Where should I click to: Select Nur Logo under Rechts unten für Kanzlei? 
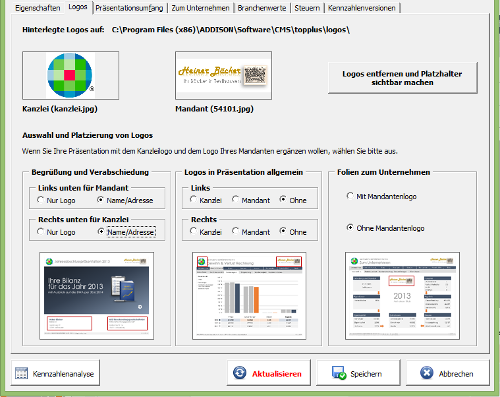coord(40,232)
